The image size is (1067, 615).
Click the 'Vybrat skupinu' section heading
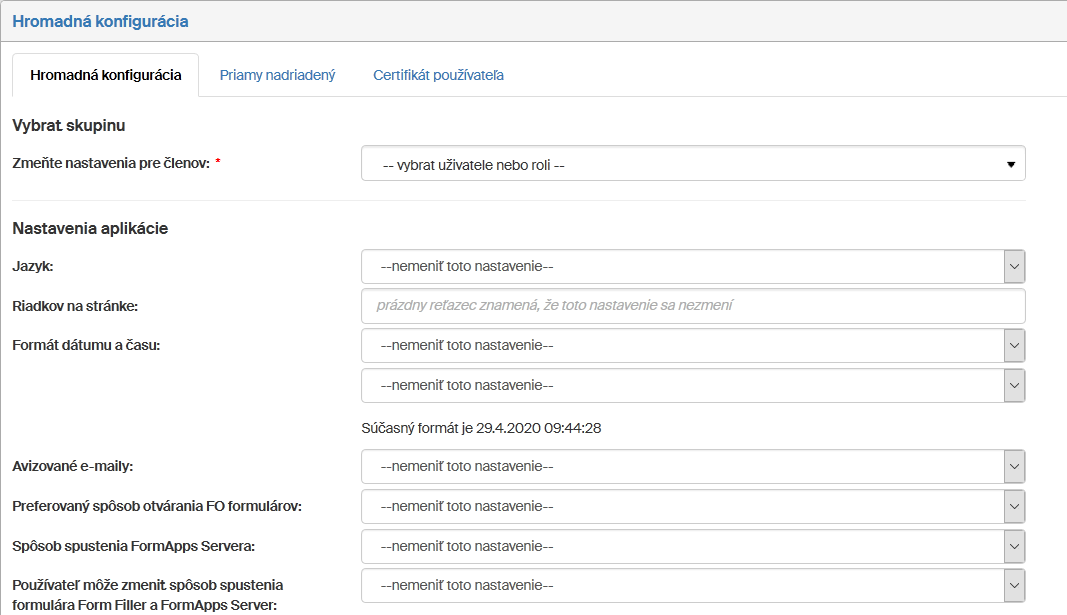click(68, 125)
